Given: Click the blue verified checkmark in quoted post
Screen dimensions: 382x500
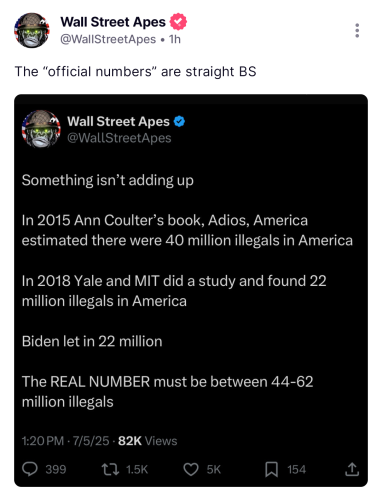Looking at the screenshot, I should coord(179,121).
